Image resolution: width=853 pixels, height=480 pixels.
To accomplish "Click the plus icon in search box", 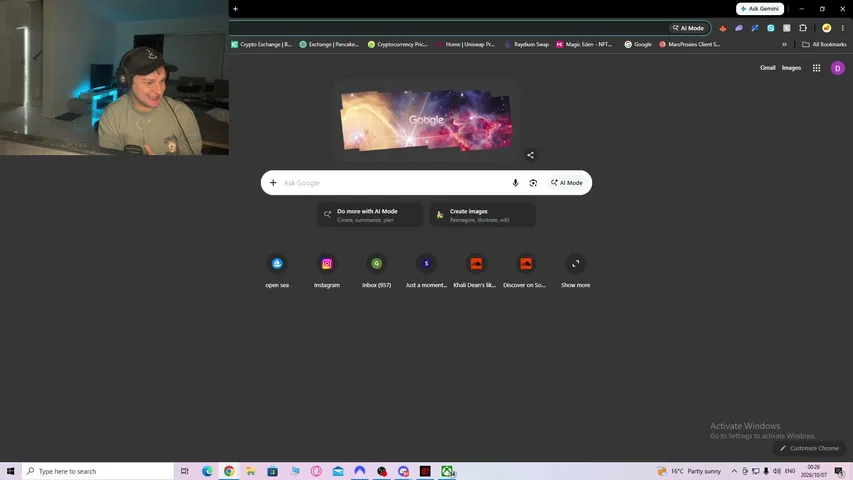I will (x=273, y=183).
